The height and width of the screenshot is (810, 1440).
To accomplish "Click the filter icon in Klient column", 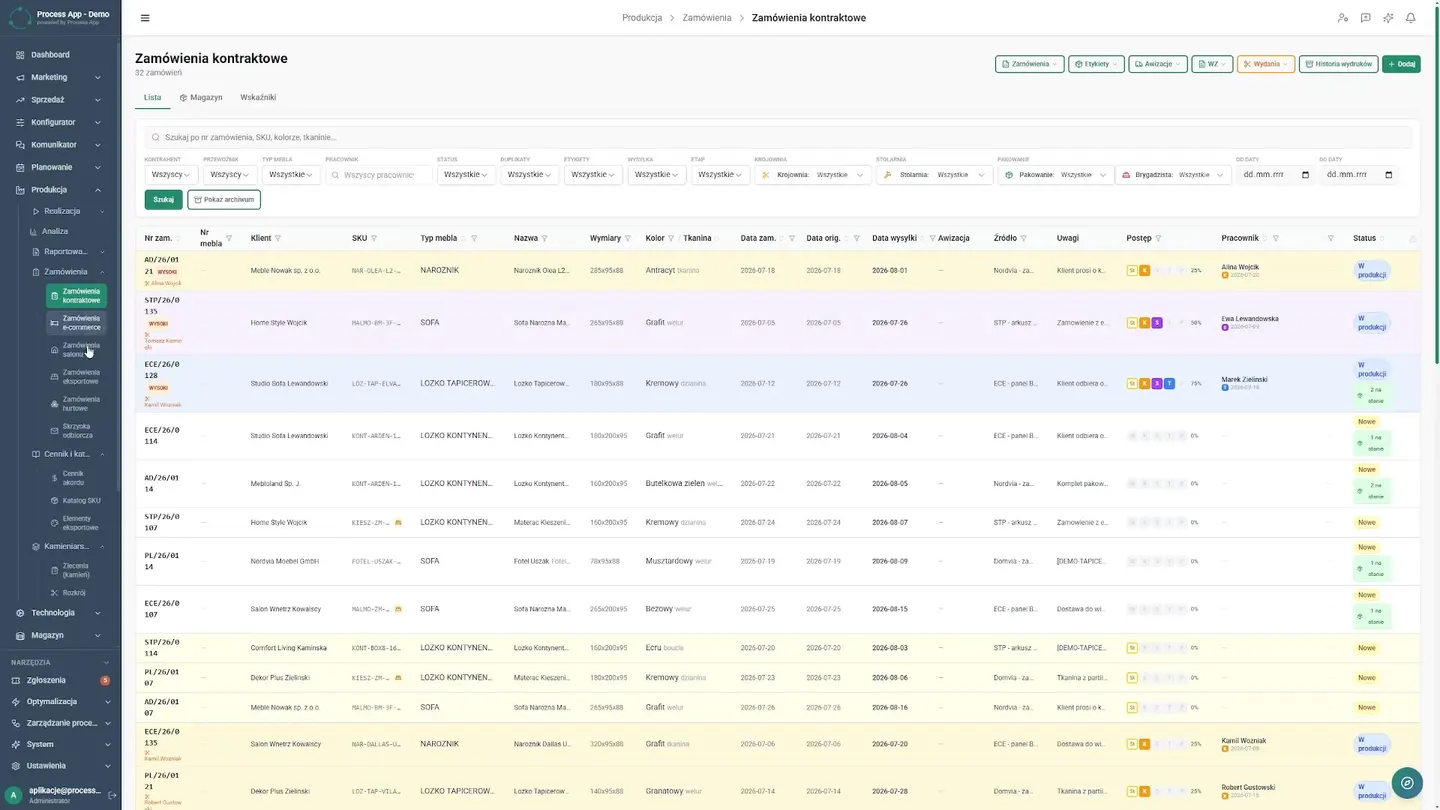I will (x=278, y=238).
